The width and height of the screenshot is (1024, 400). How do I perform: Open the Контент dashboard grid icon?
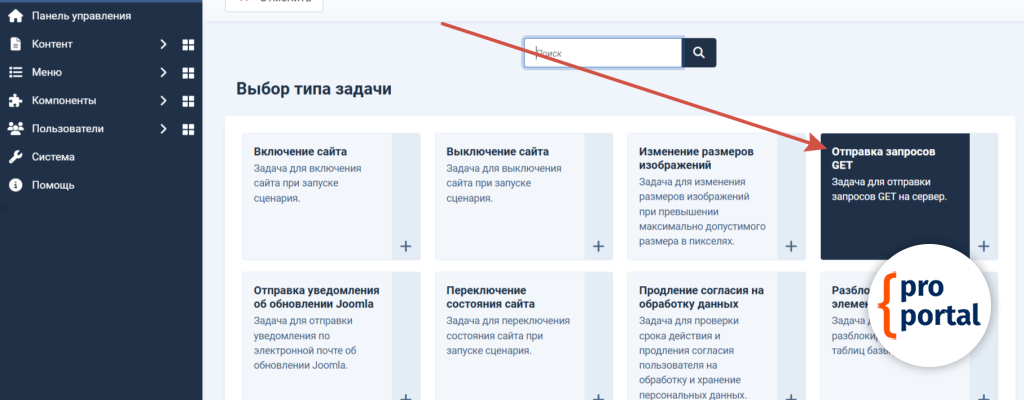188,45
